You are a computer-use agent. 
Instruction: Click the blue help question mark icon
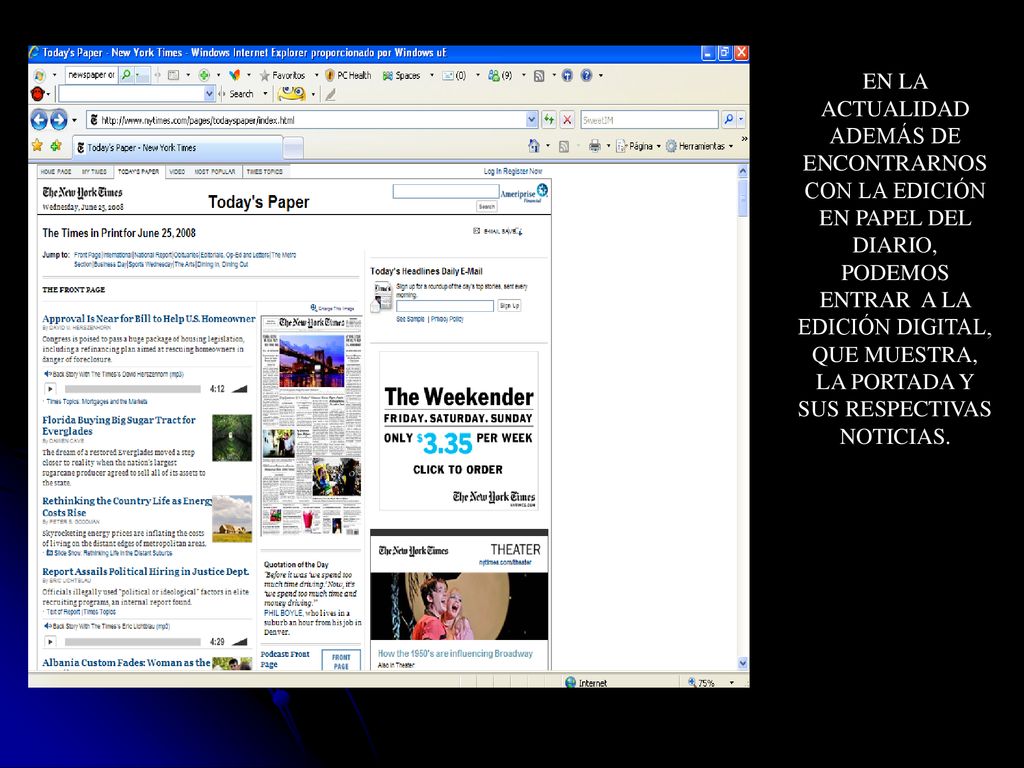click(x=586, y=75)
